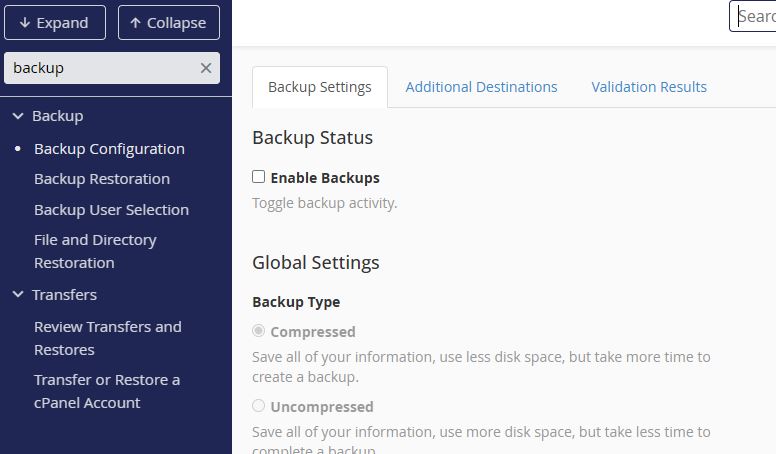
Task: Collapse the Backup section chevron
Action: pos(18,116)
